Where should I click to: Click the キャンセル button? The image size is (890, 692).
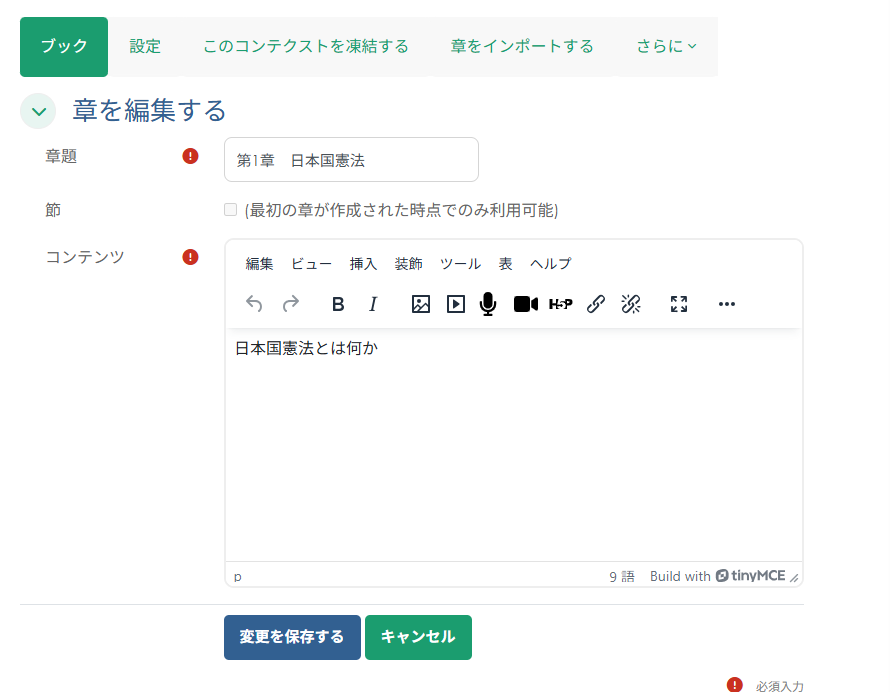tap(418, 637)
